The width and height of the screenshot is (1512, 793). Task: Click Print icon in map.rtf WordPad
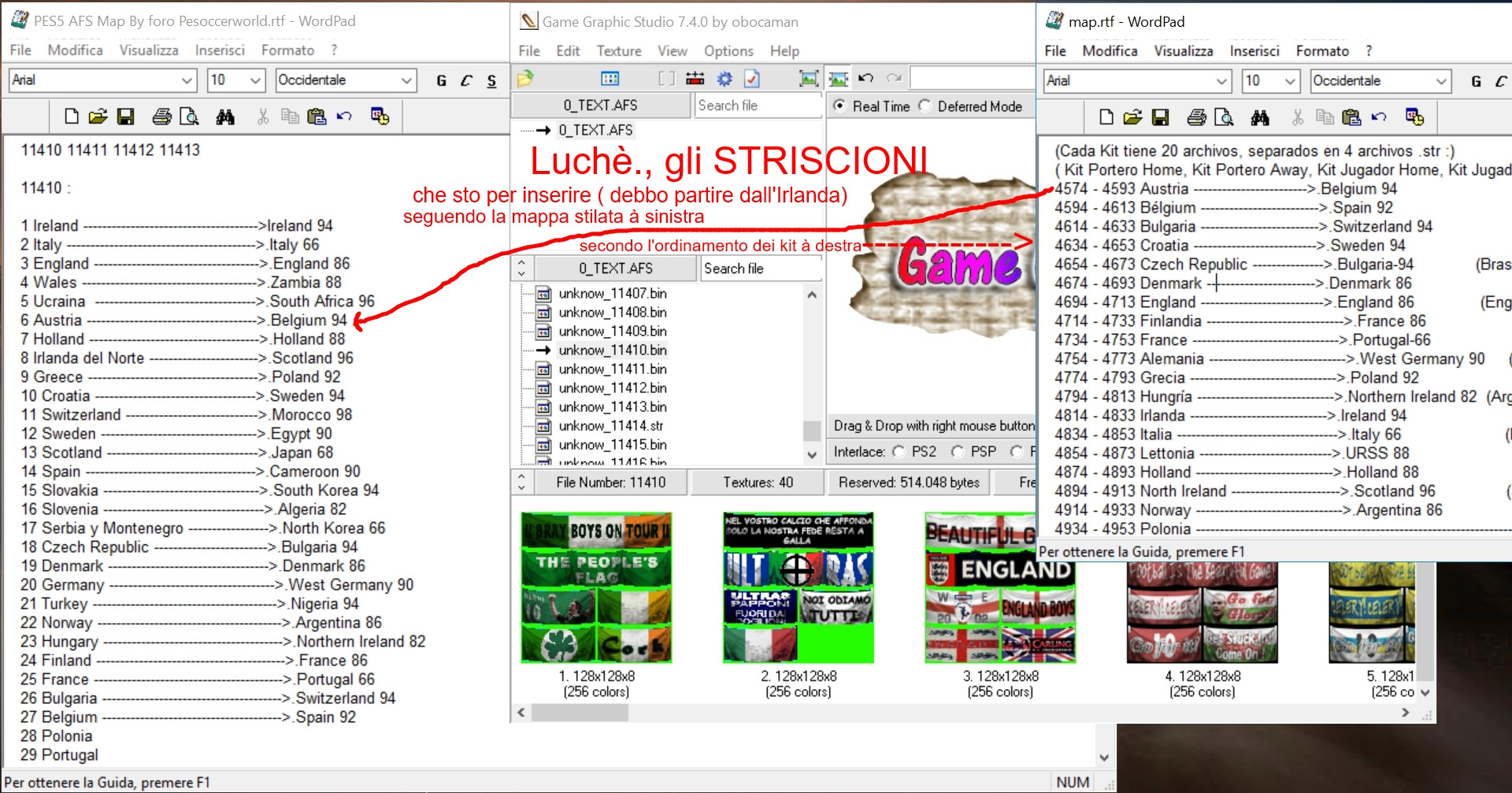[1196, 117]
